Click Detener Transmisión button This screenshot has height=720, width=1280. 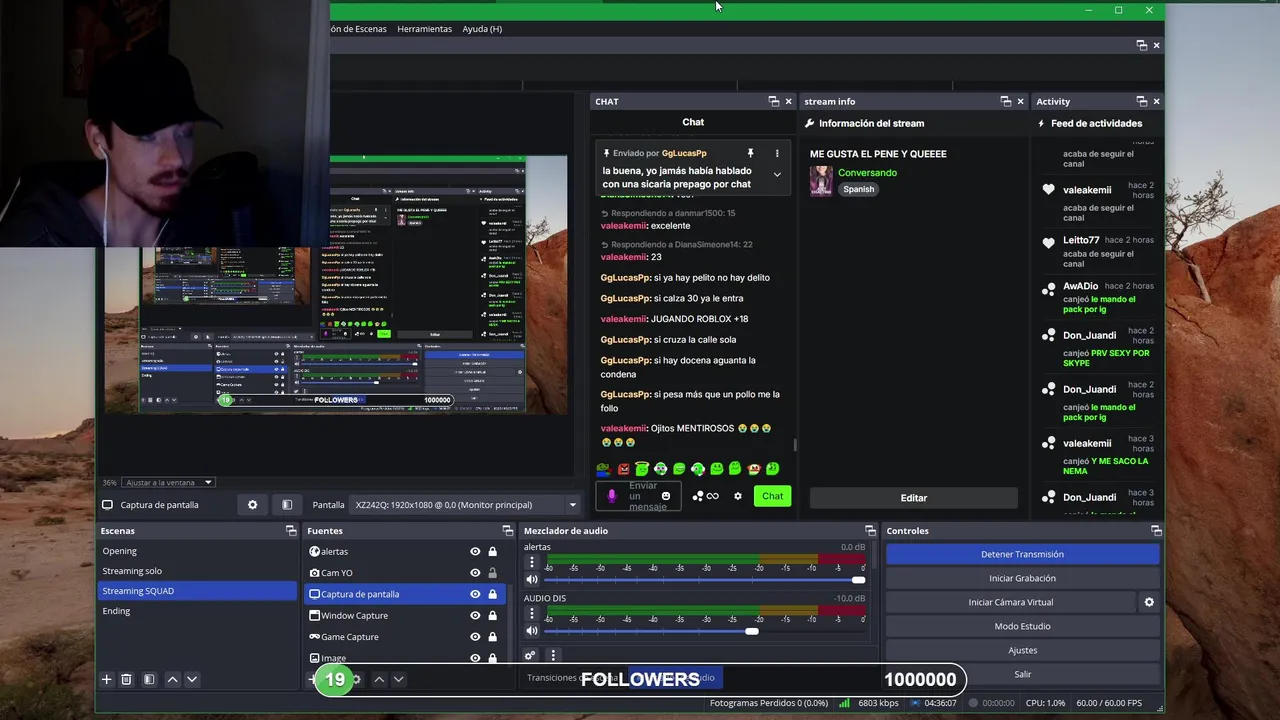(1022, 554)
